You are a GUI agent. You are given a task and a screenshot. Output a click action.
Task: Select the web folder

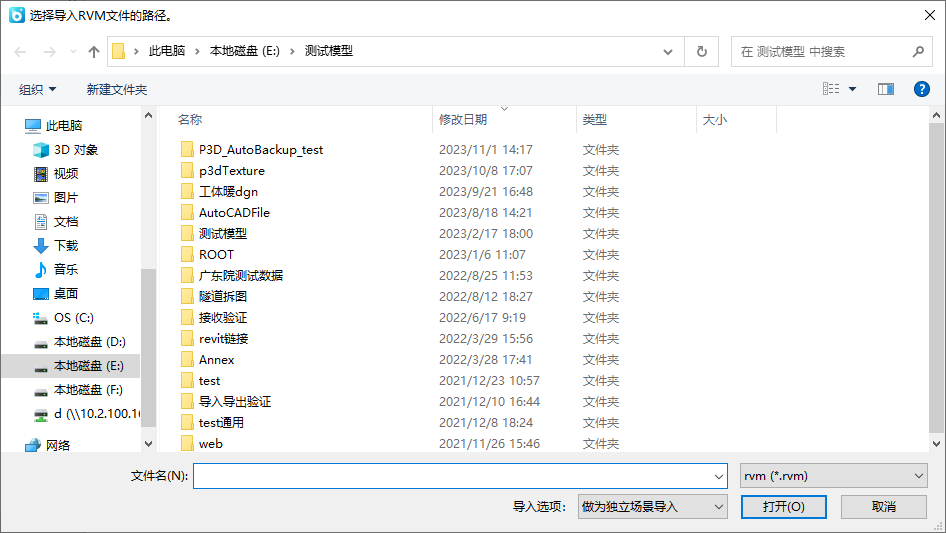pos(211,444)
